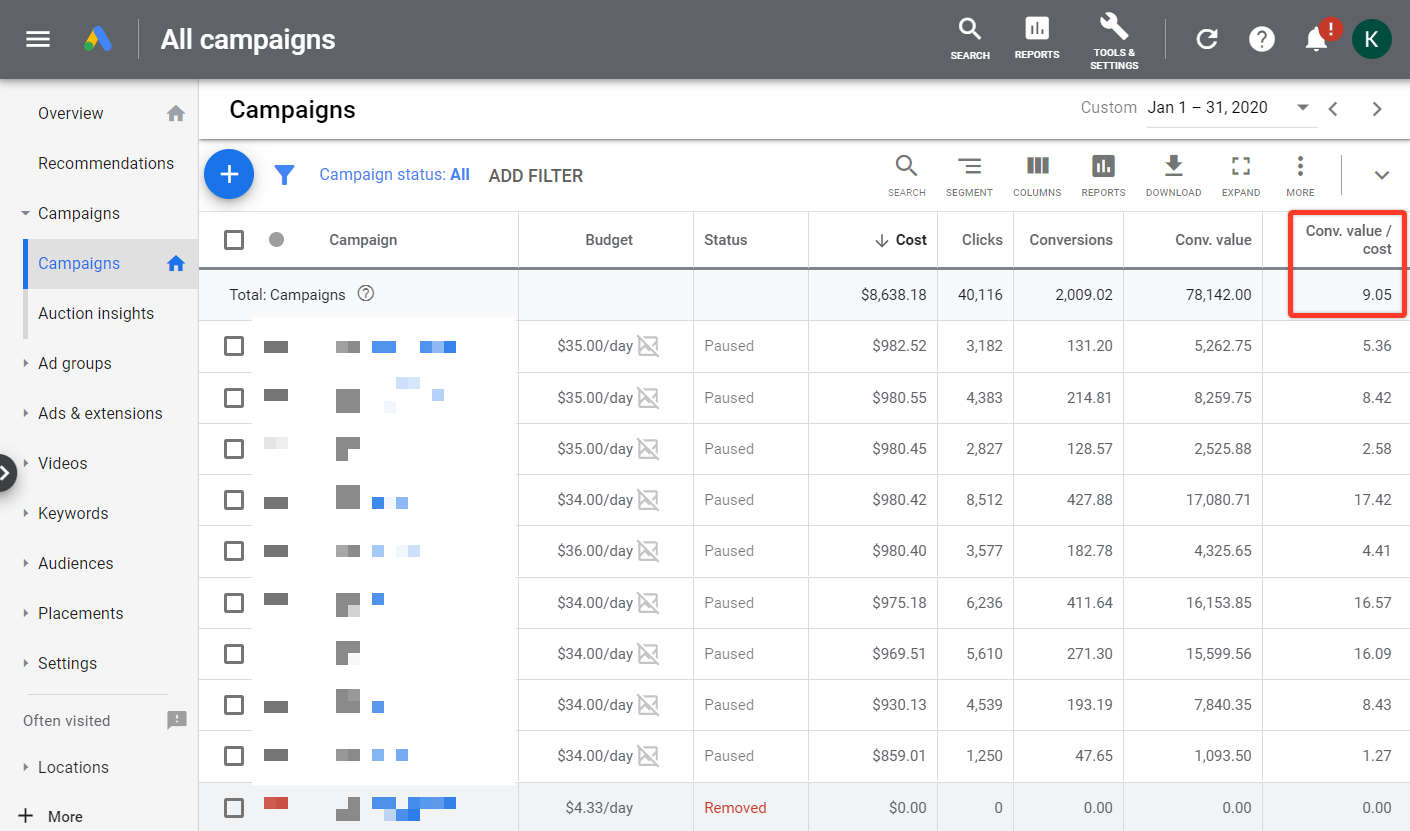Check the campaign costing $980.45
This screenshot has width=1410, height=831.
click(x=234, y=449)
